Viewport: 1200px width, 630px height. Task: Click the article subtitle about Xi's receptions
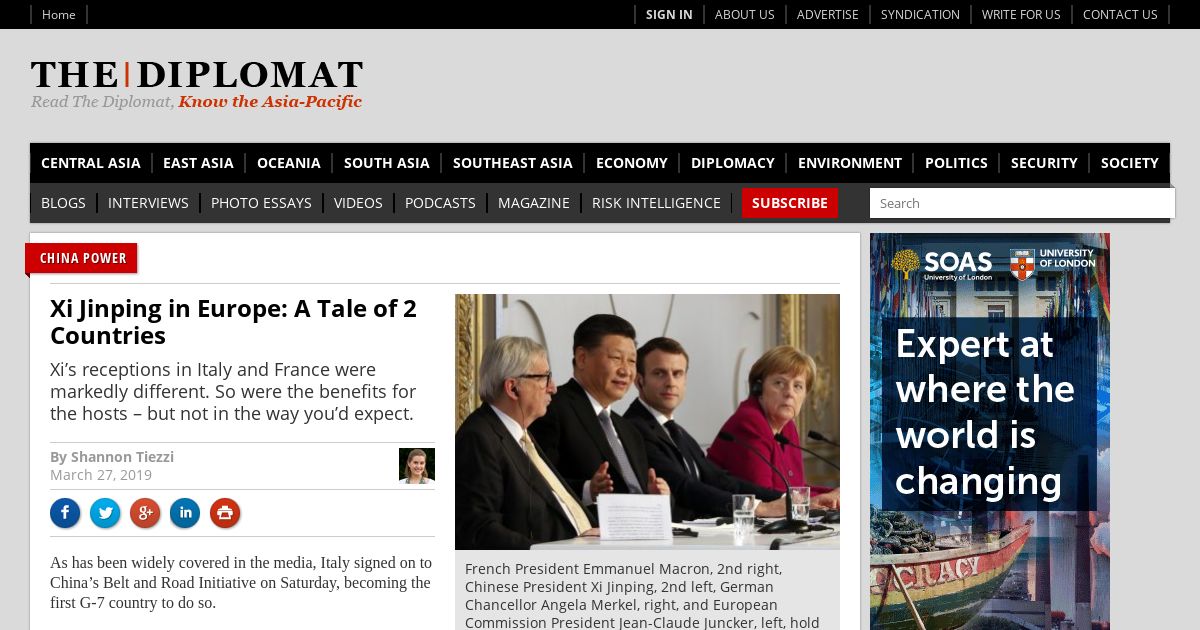[x=233, y=392]
